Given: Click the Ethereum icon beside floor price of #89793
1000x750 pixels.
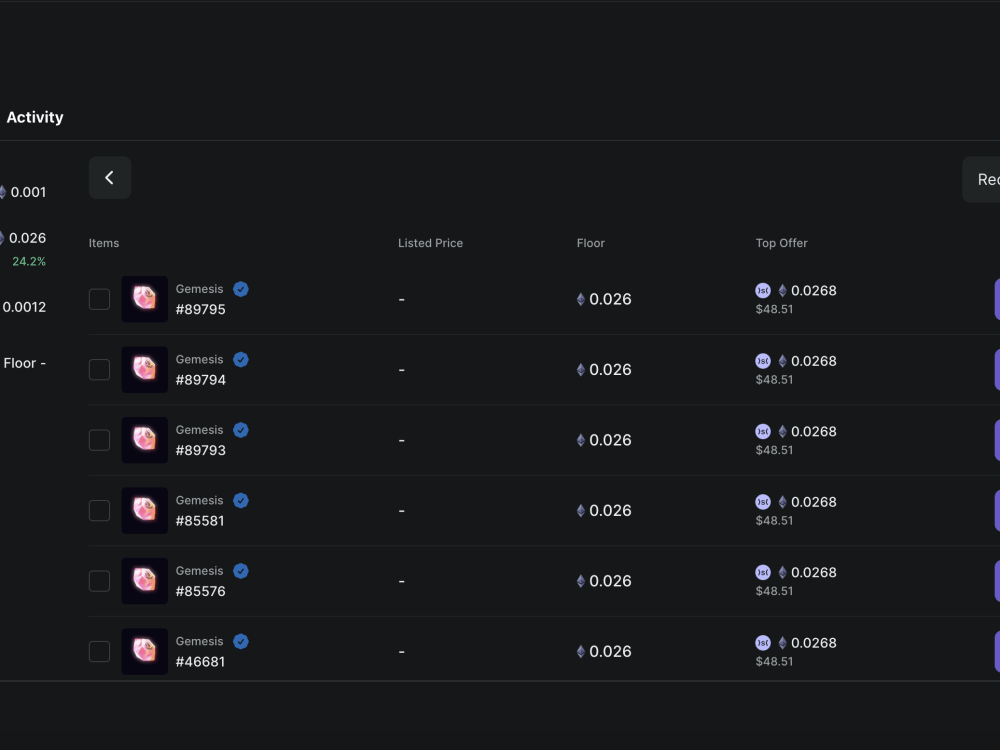Looking at the screenshot, I should (581, 440).
